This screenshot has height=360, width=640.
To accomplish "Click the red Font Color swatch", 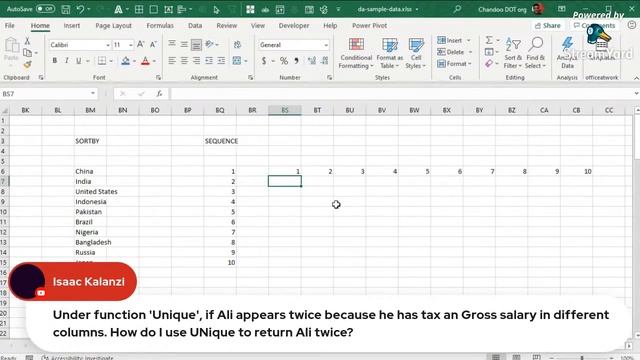I will (x=145, y=61).
